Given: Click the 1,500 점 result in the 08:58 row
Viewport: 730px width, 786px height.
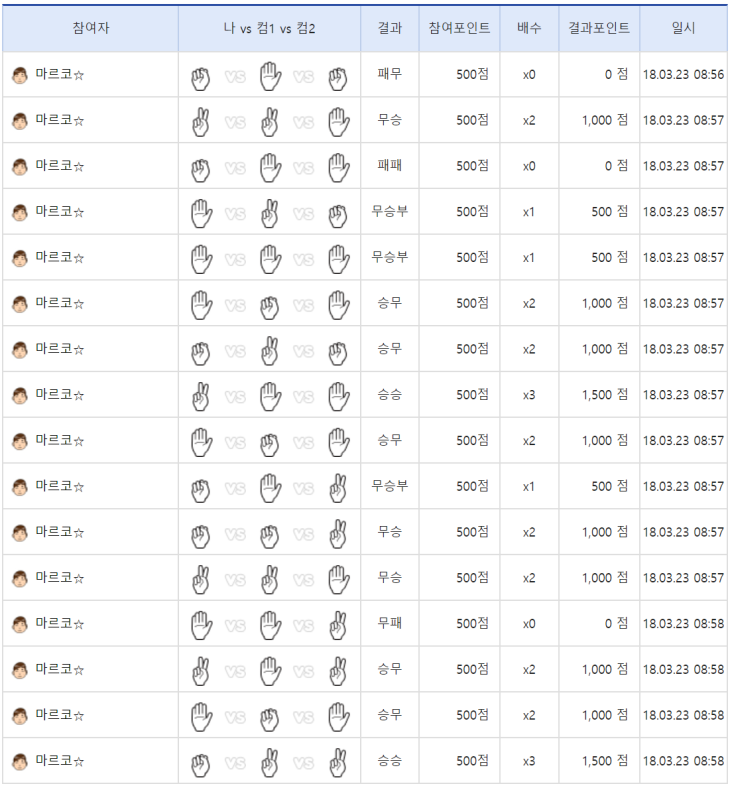Looking at the screenshot, I should [x=604, y=761].
